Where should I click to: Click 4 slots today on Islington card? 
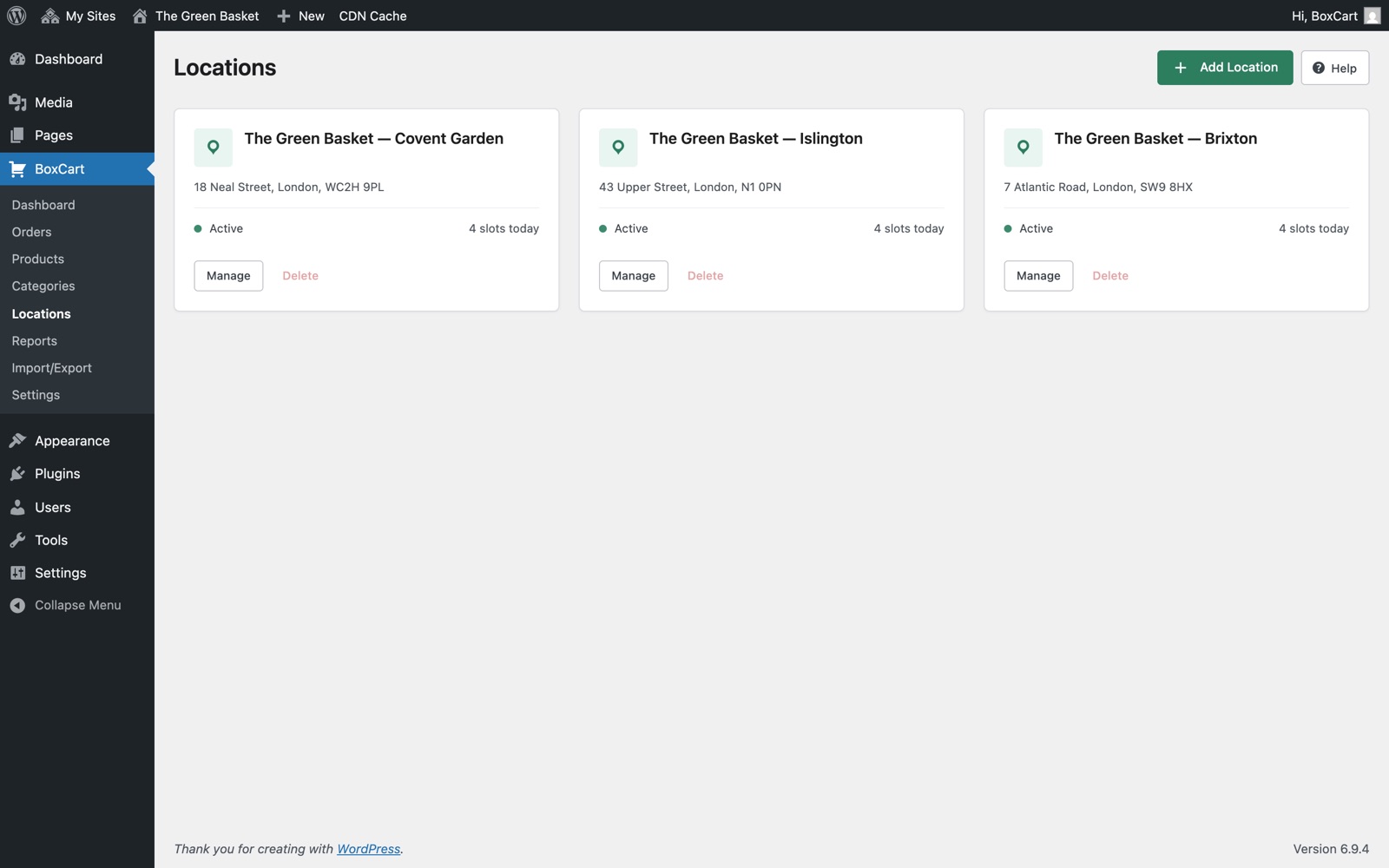pyautogui.click(x=909, y=228)
